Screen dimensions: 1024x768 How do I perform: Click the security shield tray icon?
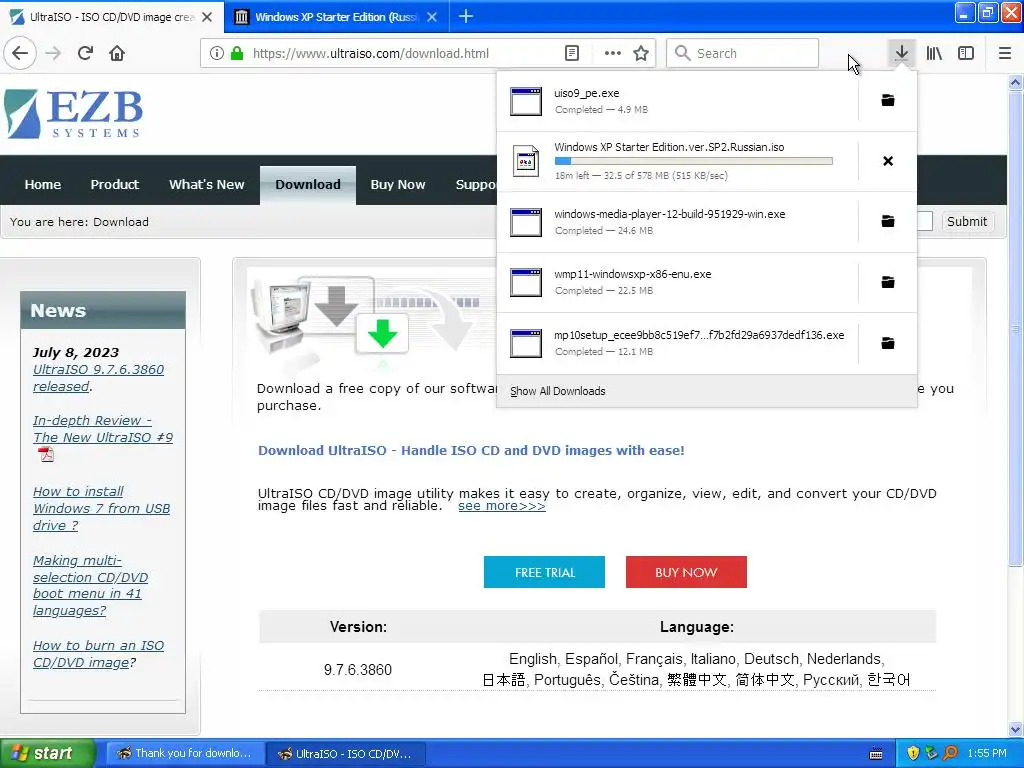pos(912,753)
